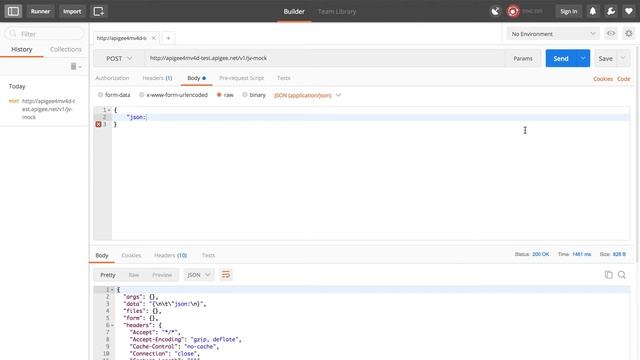The width and height of the screenshot is (640, 360).
Task: Click the sync status icon
Action: click(513, 11)
